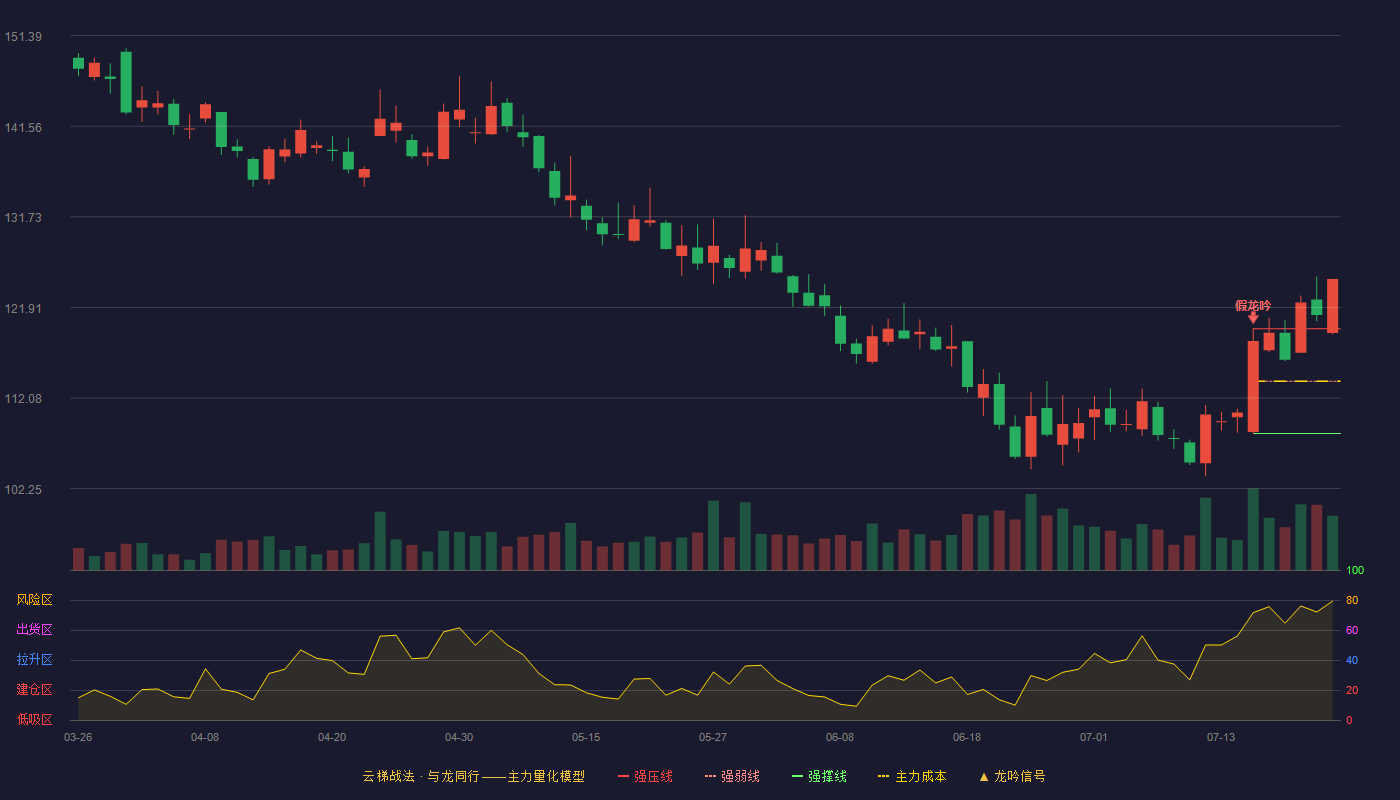Screen dimensions: 1400x800
Task: Toggle the 强弱线 legend entry
Action: [x=732, y=776]
